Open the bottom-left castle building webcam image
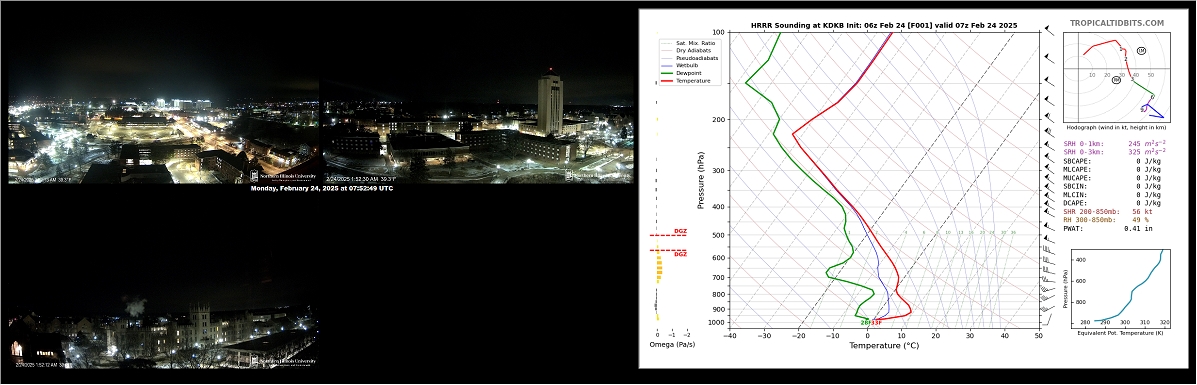Screen dimensions: 1197x385 tap(163, 315)
